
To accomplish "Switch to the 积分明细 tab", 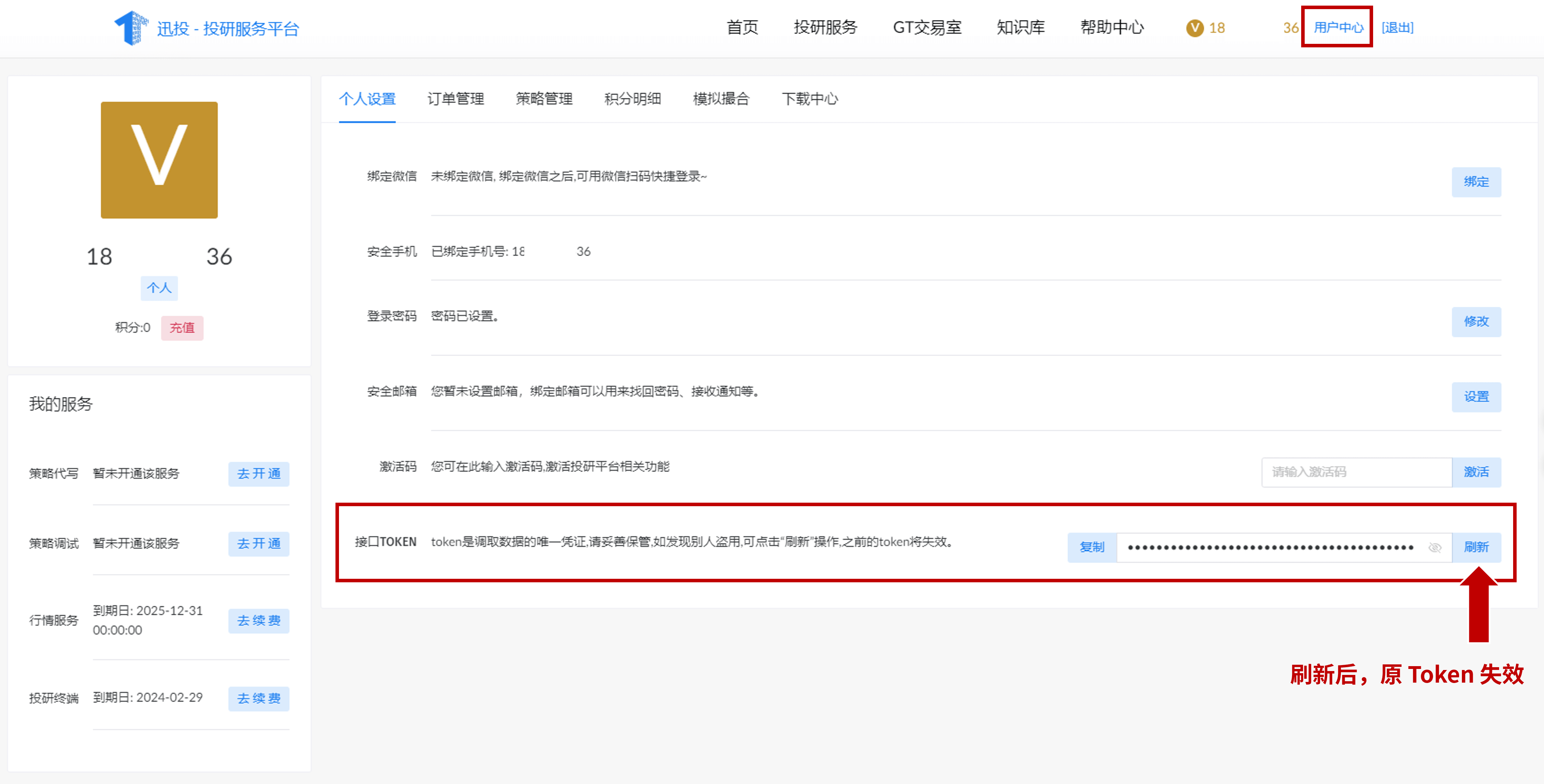I will tap(632, 99).
